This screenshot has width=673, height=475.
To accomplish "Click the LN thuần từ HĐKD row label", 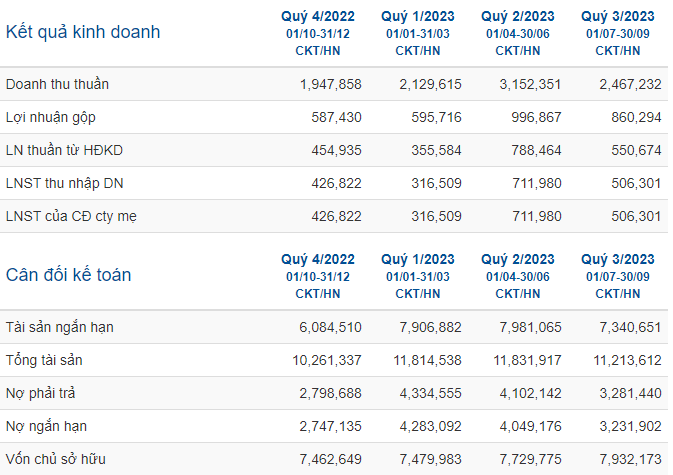I will pos(64,150).
